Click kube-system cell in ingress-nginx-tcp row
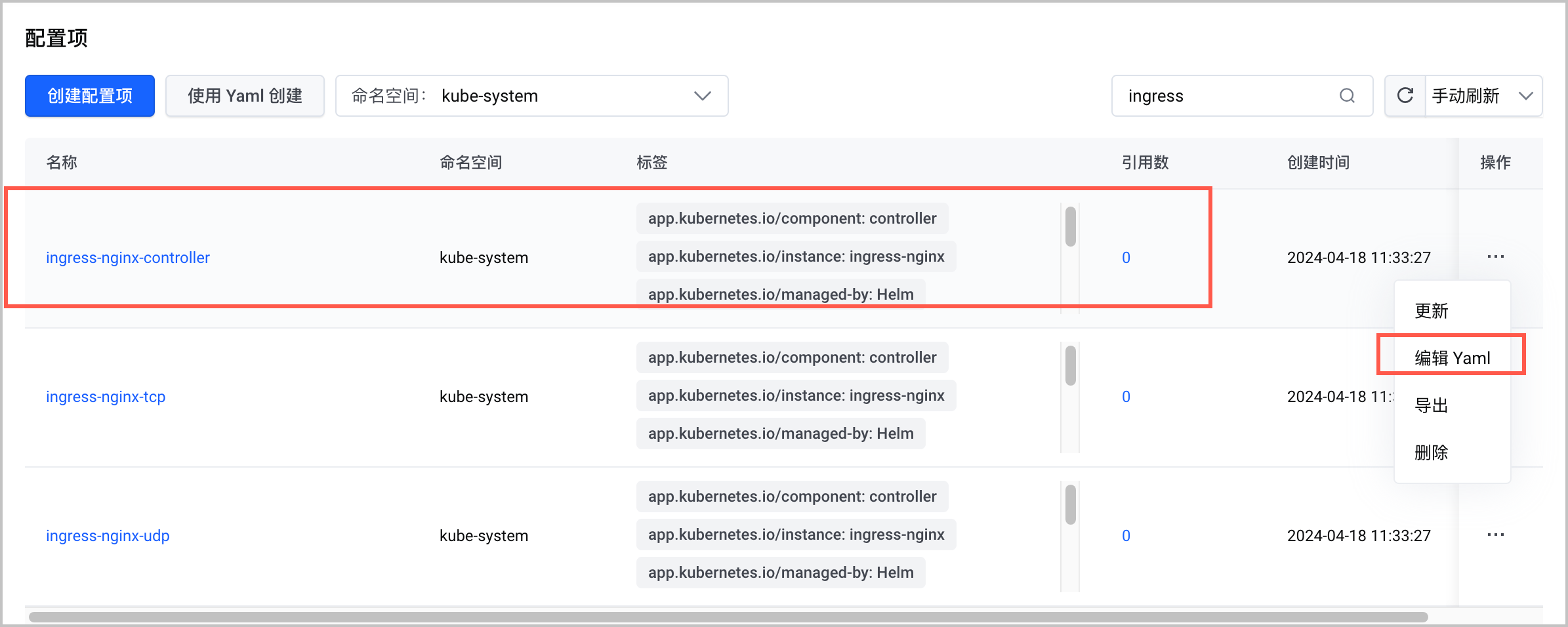The image size is (1568, 627). 484,397
